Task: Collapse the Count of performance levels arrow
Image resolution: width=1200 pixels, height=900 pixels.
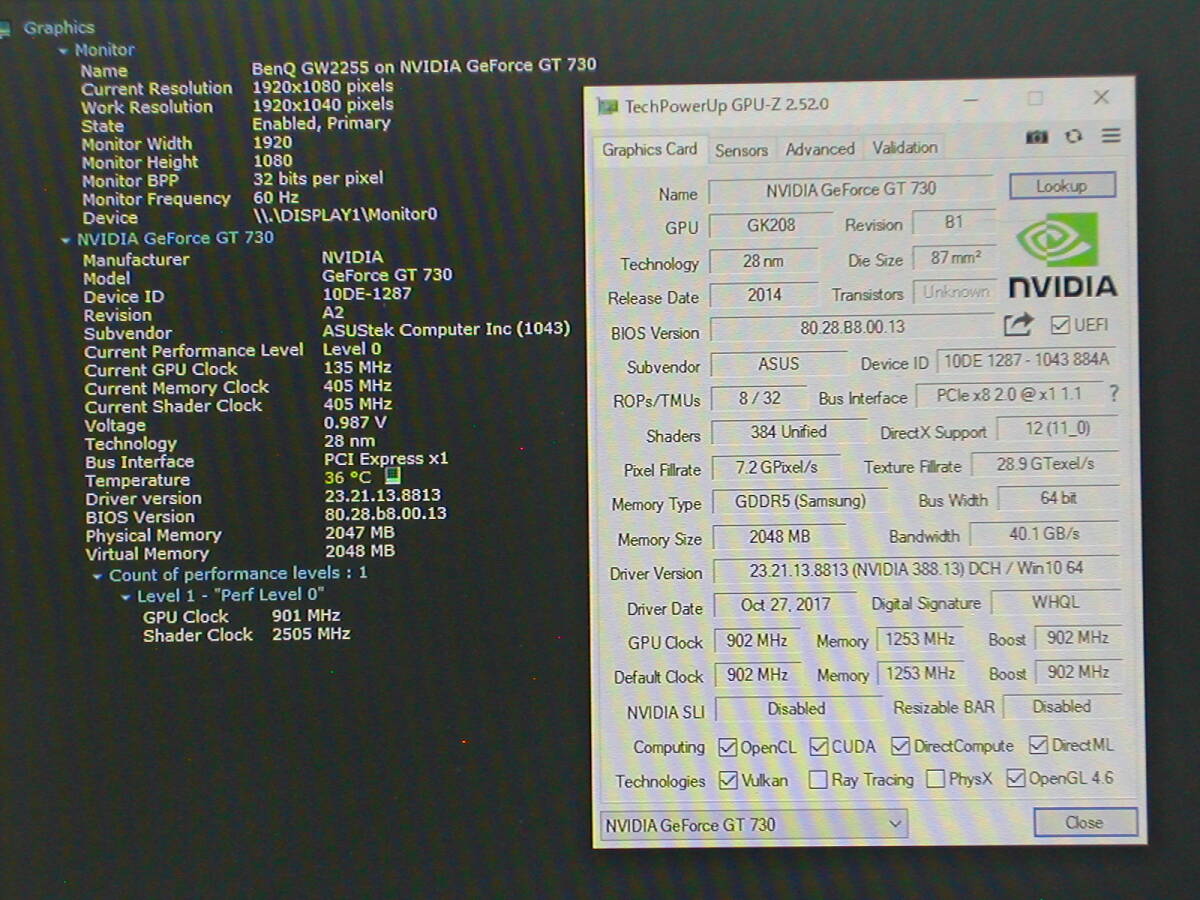Action: coord(97,576)
